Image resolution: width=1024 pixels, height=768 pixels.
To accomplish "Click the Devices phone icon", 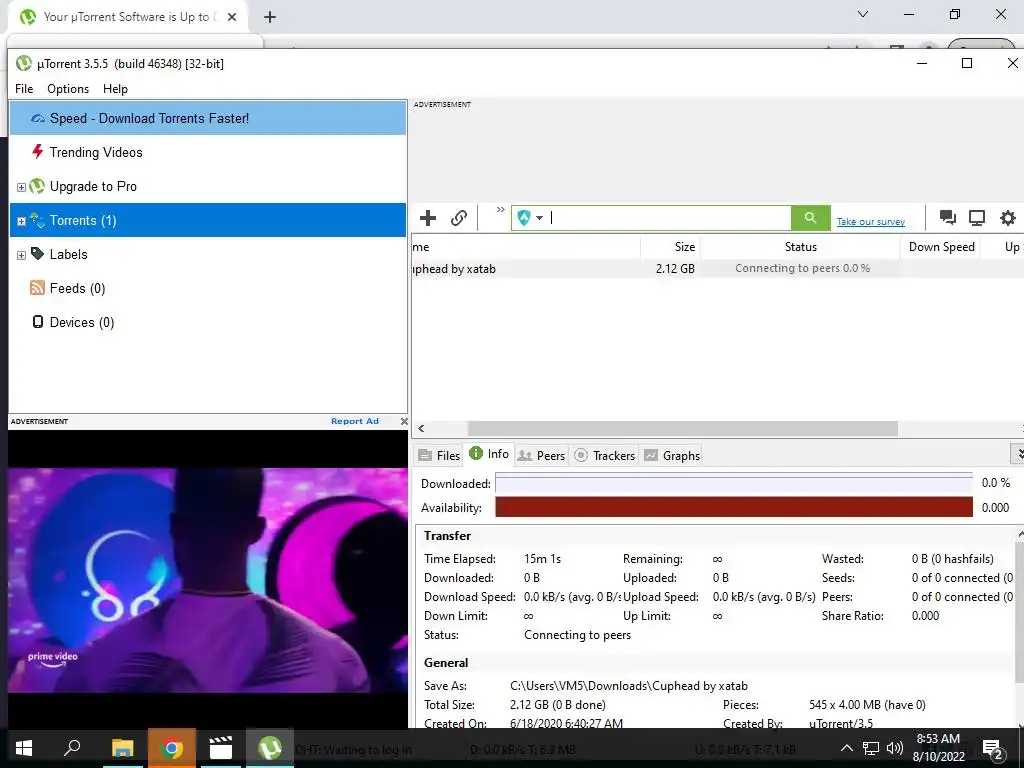I will pos(38,321).
